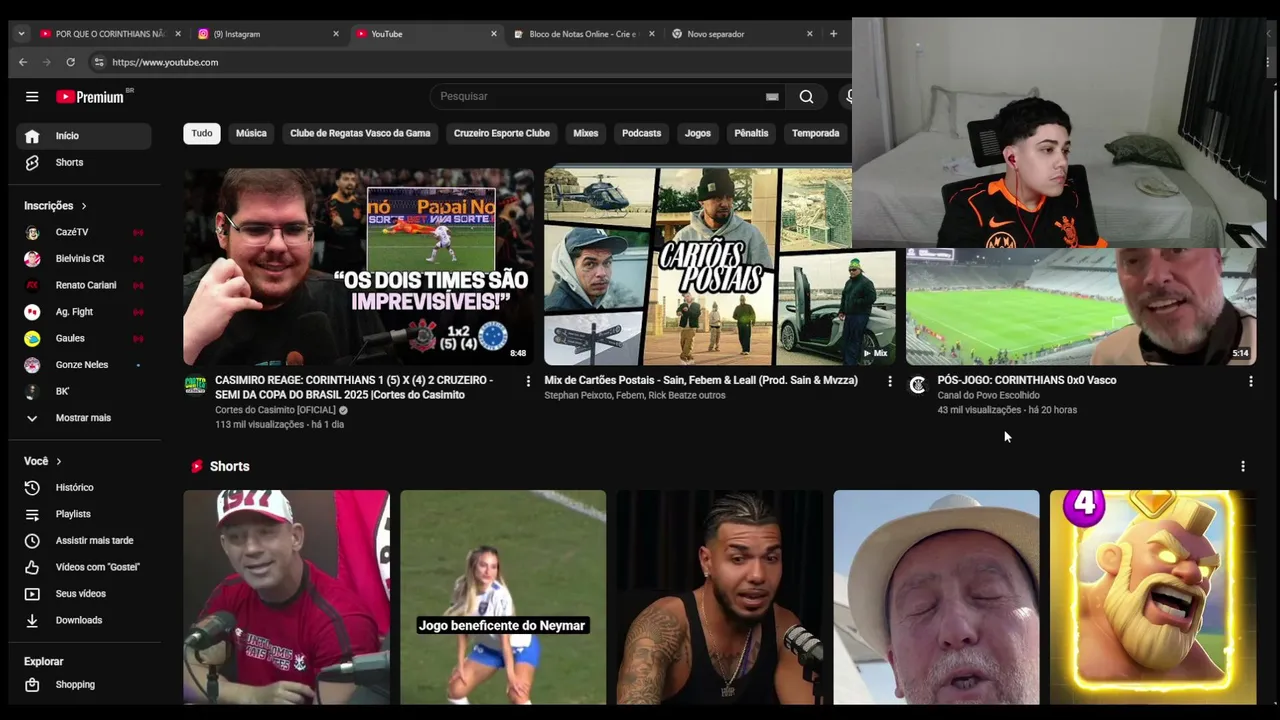Click the search magnifier button
Image resolution: width=1280 pixels, height=720 pixels.
[x=806, y=97]
